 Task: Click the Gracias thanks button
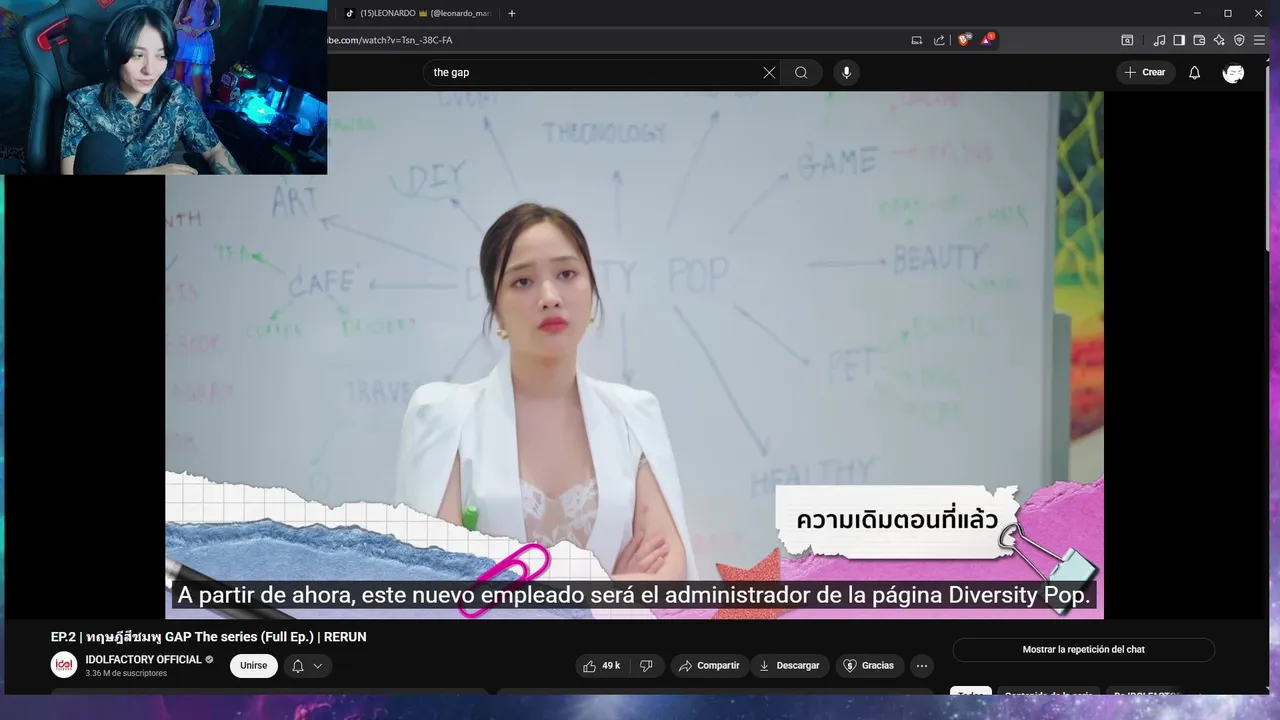pyautogui.click(x=869, y=666)
